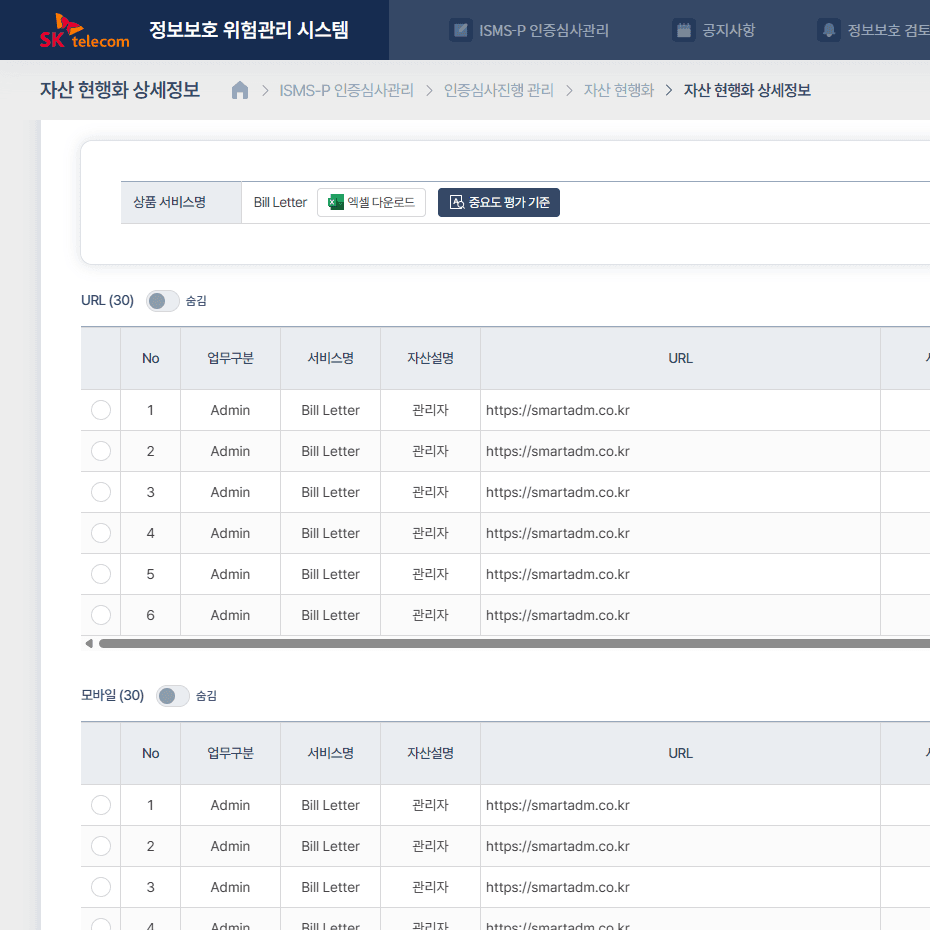Screen dimensions: 930x930
Task: Select radio button for URL row 1
Action: [101, 410]
